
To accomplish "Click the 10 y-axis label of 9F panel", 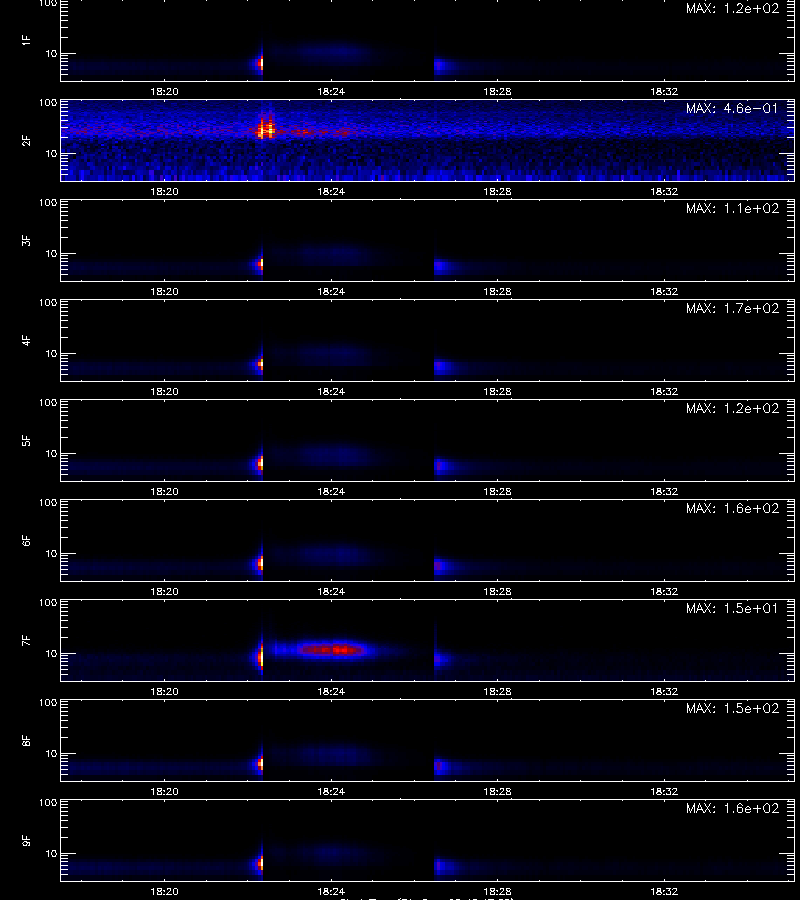I will pos(51,854).
